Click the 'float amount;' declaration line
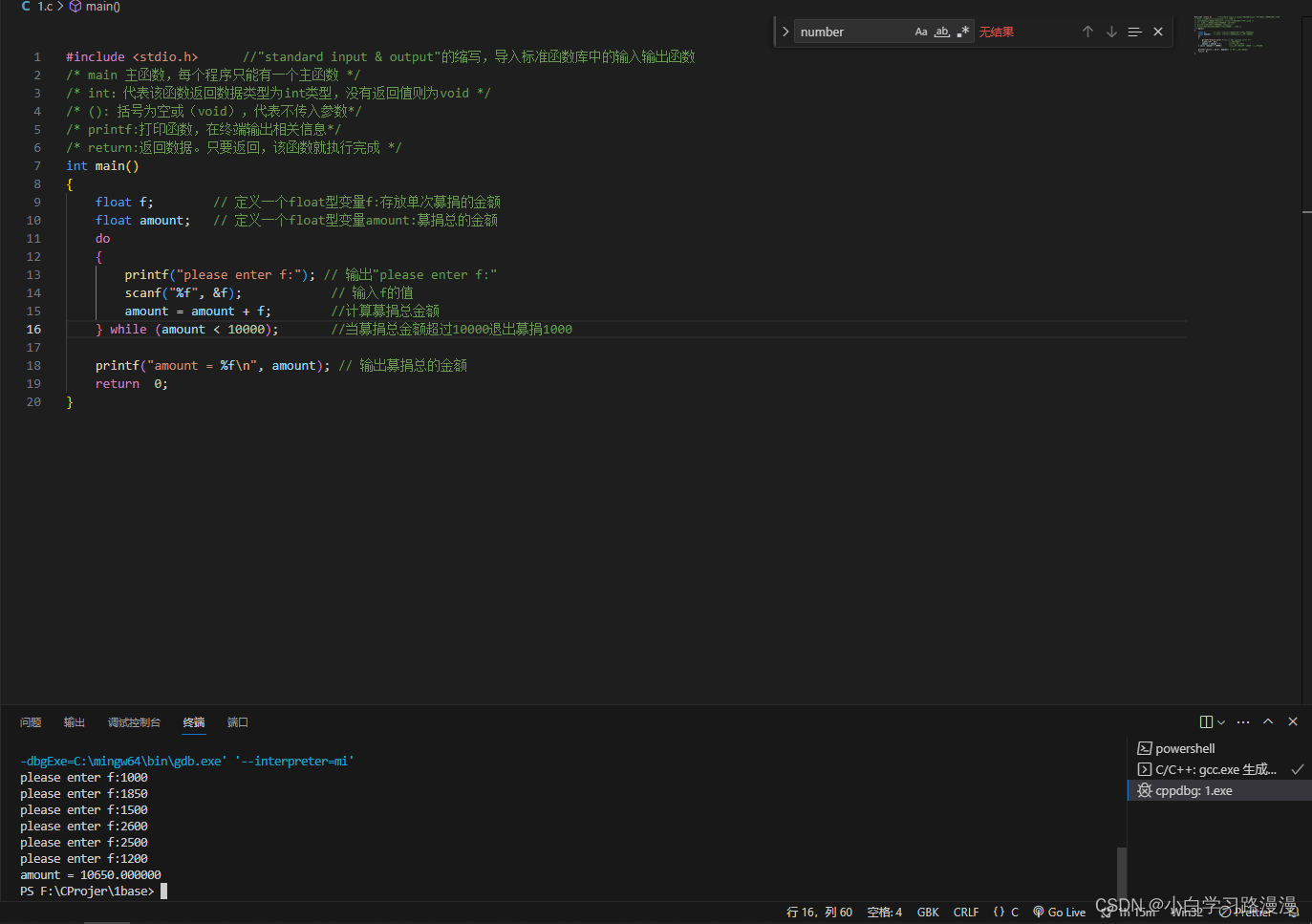Viewport: 1312px width, 924px height. coord(143,220)
